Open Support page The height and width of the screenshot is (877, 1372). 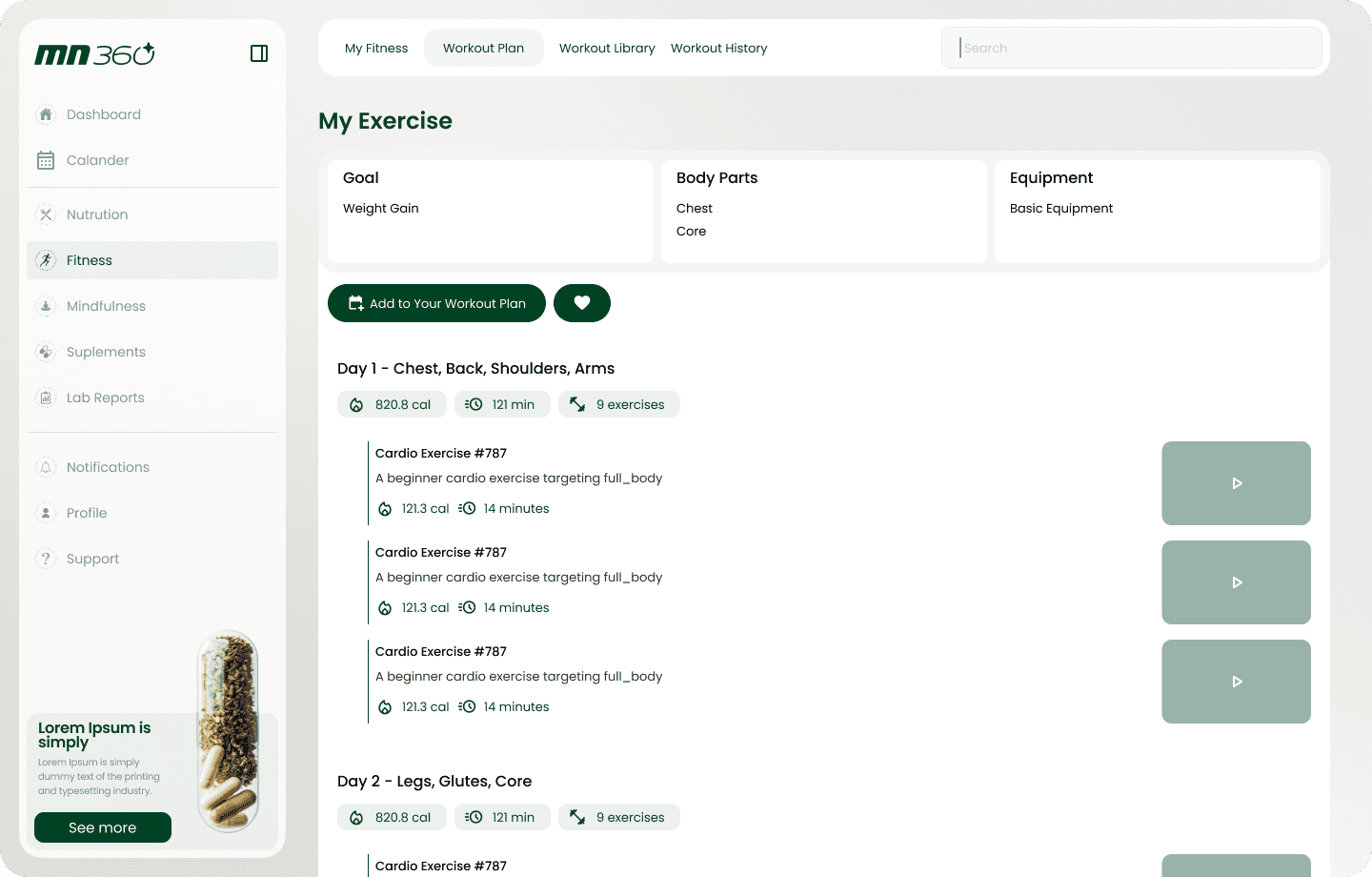coord(152,559)
